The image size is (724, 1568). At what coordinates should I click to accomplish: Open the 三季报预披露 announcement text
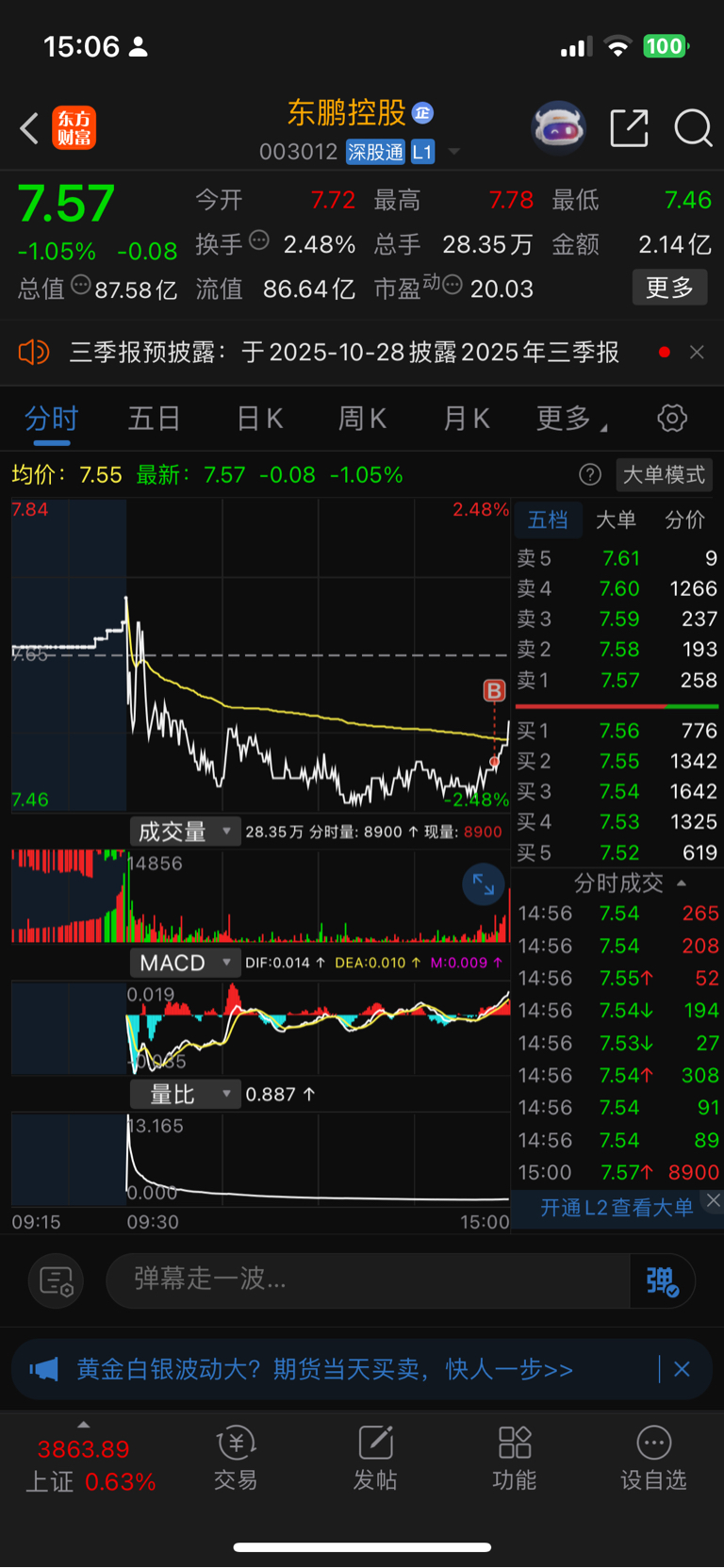(344, 353)
